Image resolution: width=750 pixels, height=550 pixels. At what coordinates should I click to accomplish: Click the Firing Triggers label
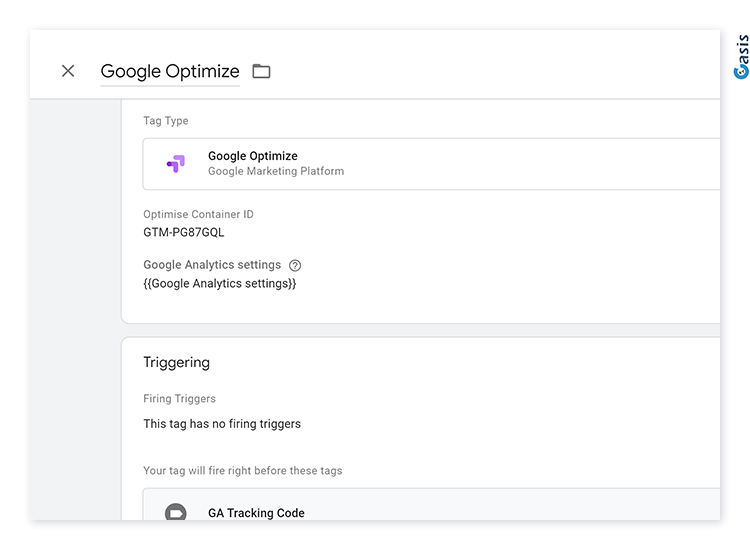pyautogui.click(x=179, y=398)
